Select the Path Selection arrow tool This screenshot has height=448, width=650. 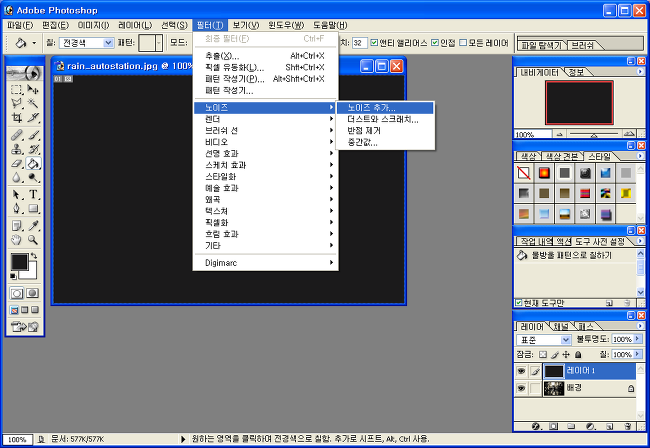point(17,194)
